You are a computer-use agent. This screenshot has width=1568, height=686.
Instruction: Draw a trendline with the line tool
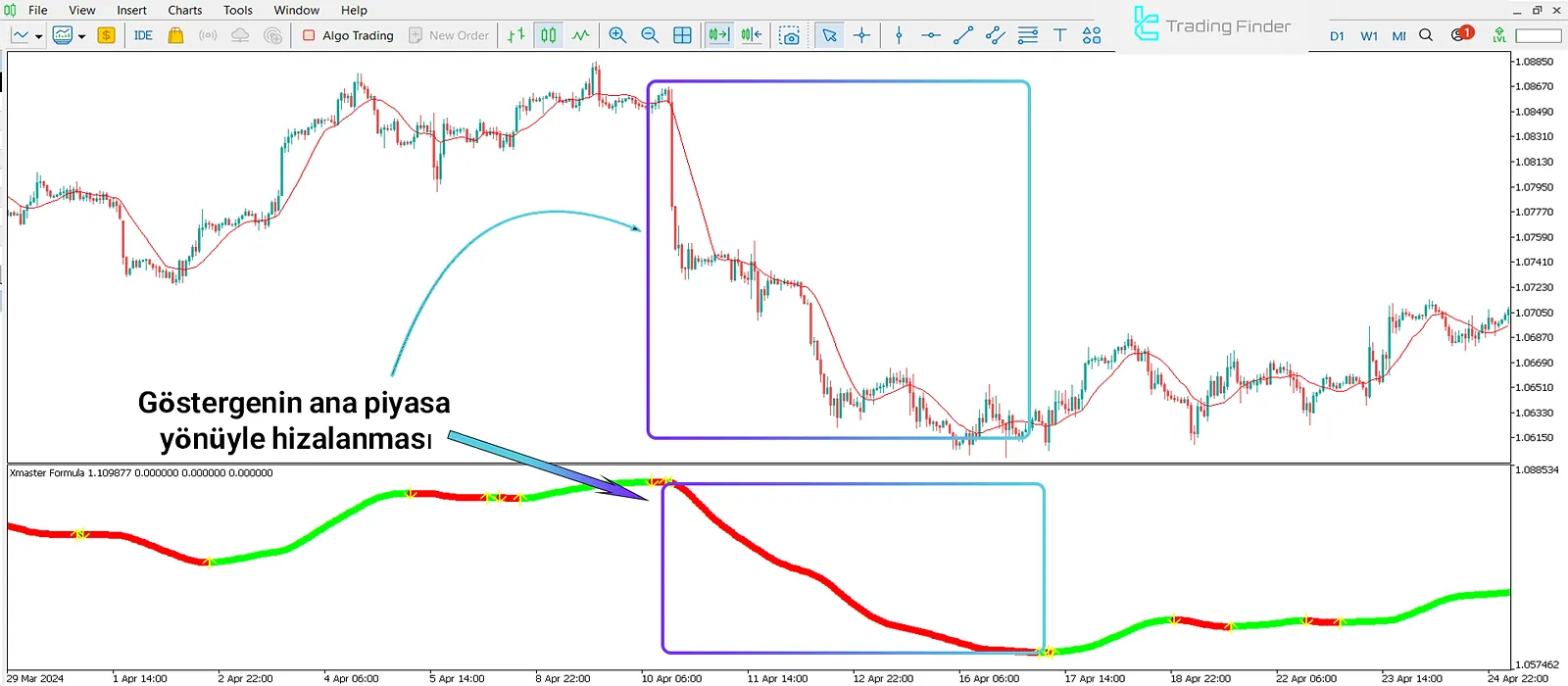tap(963, 35)
